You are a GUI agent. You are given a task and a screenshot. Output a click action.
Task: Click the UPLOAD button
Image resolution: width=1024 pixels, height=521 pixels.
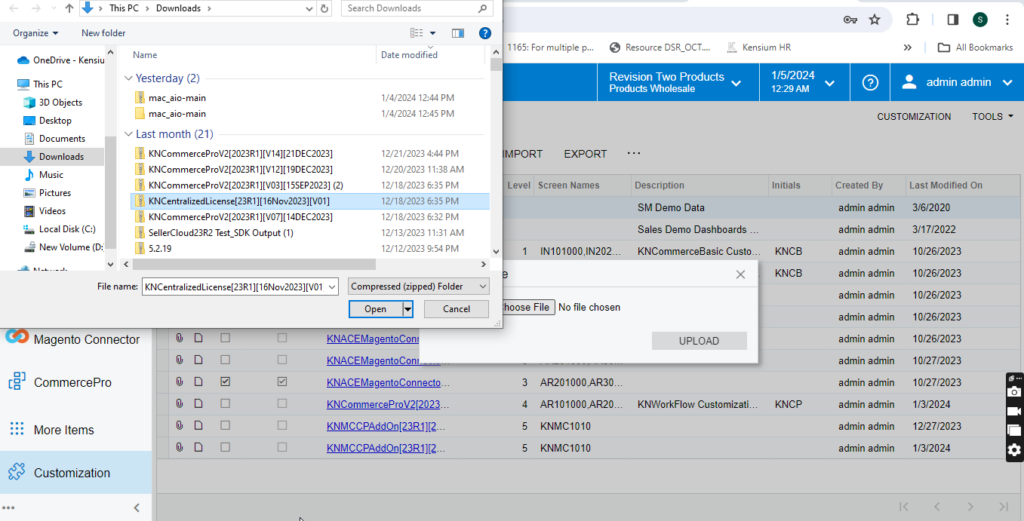point(699,341)
